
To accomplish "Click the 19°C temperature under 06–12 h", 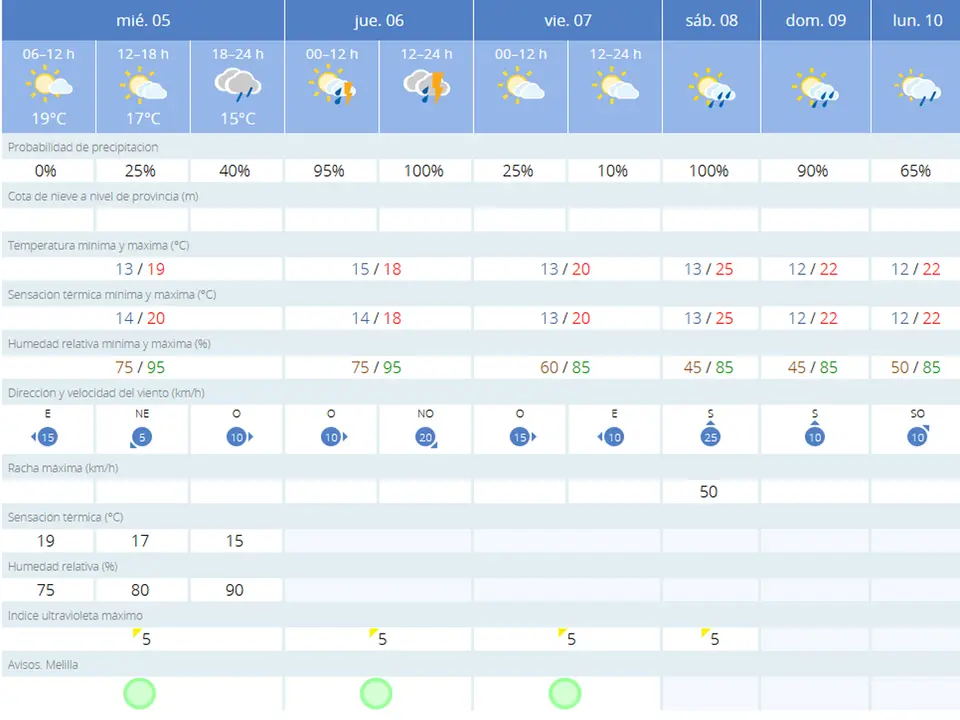I will [x=49, y=118].
